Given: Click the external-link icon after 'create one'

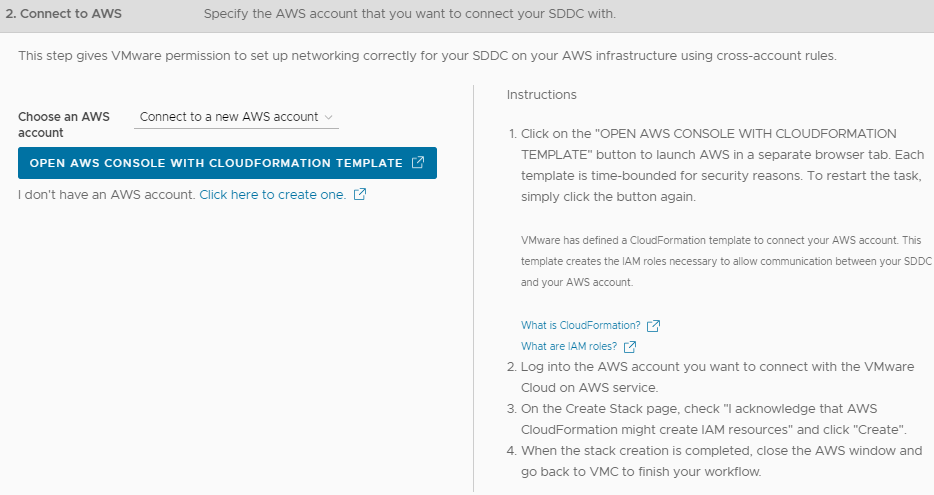Looking at the screenshot, I should (360, 194).
